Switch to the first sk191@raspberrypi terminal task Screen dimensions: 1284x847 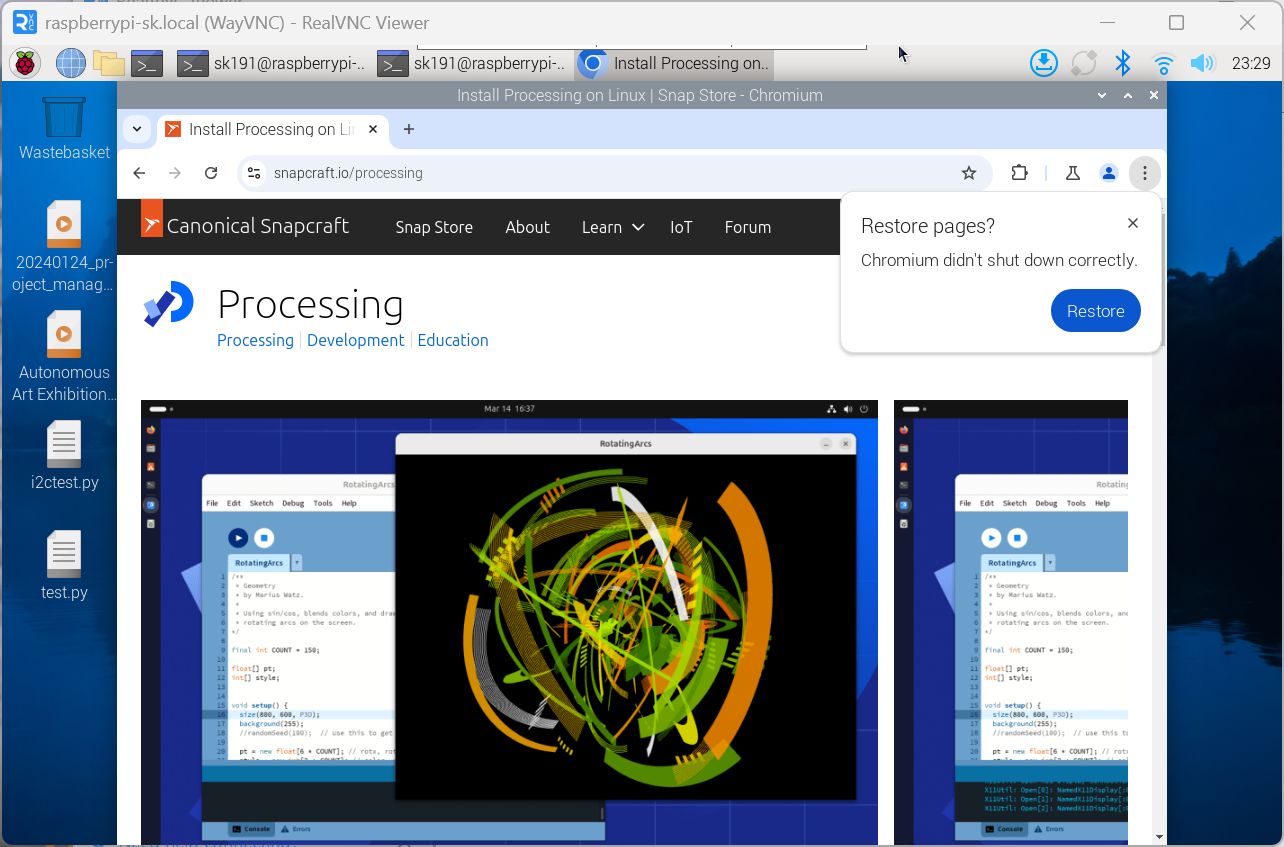[271, 63]
